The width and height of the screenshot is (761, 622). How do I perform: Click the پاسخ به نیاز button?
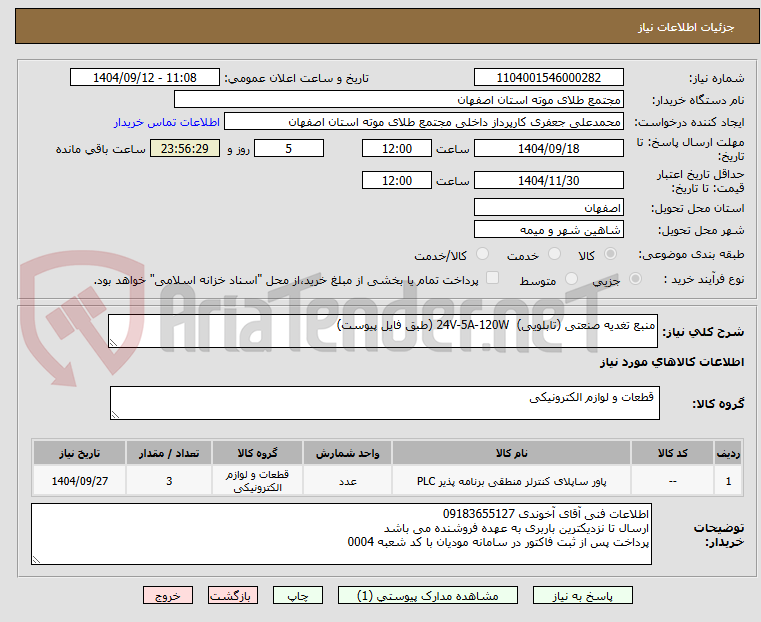[x=582, y=595]
